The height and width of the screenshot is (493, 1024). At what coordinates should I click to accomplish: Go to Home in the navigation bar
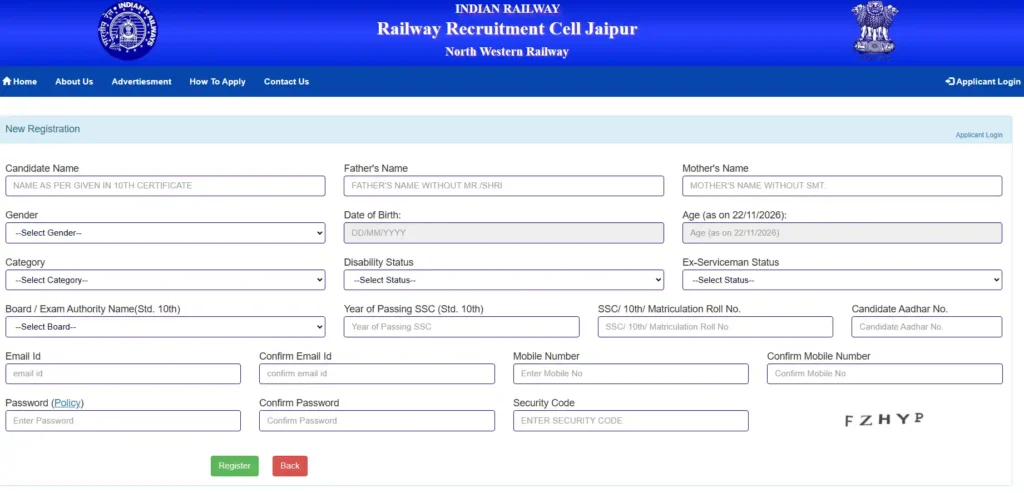20,82
